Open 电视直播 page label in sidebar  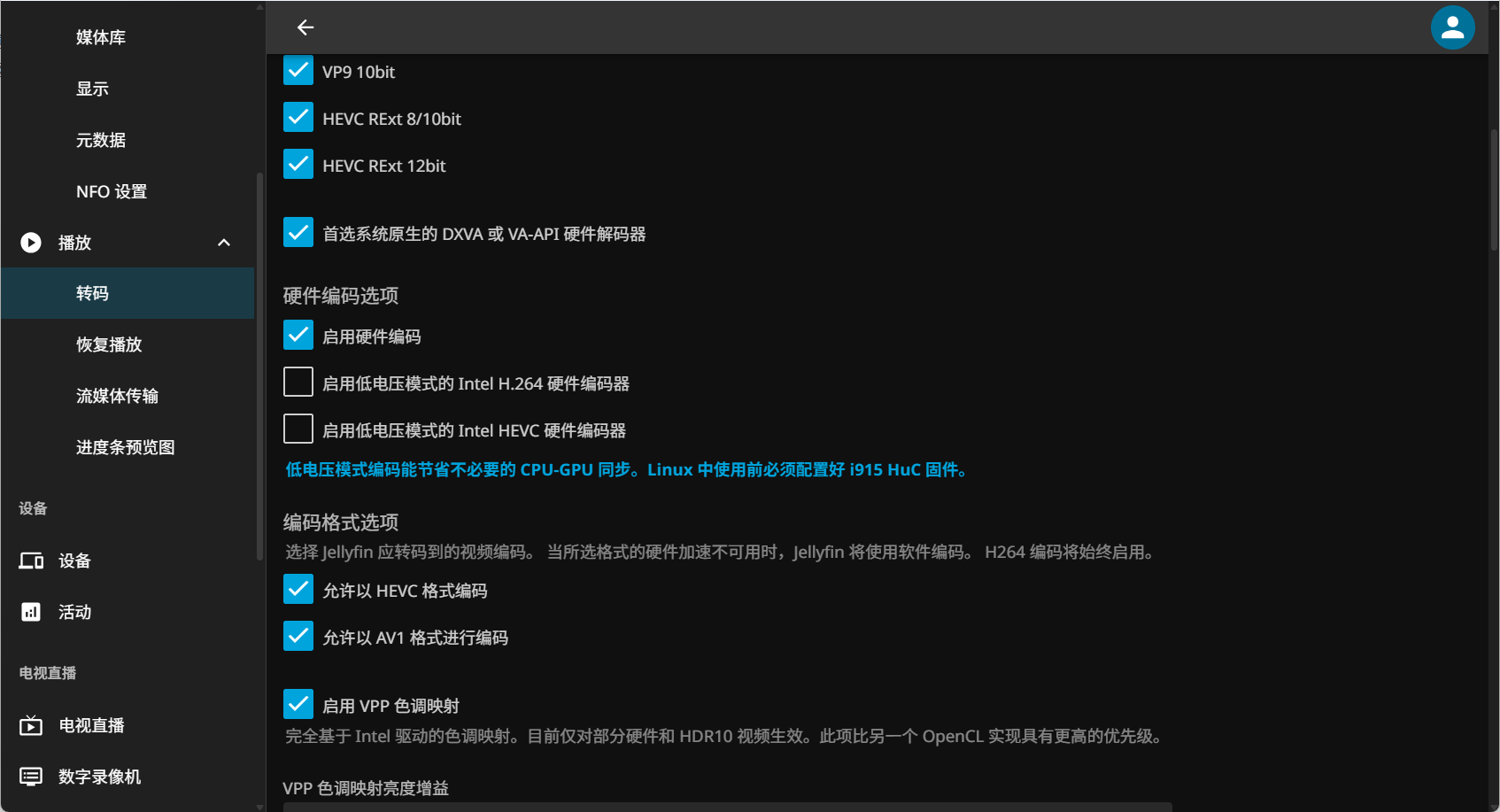[x=91, y=725]
